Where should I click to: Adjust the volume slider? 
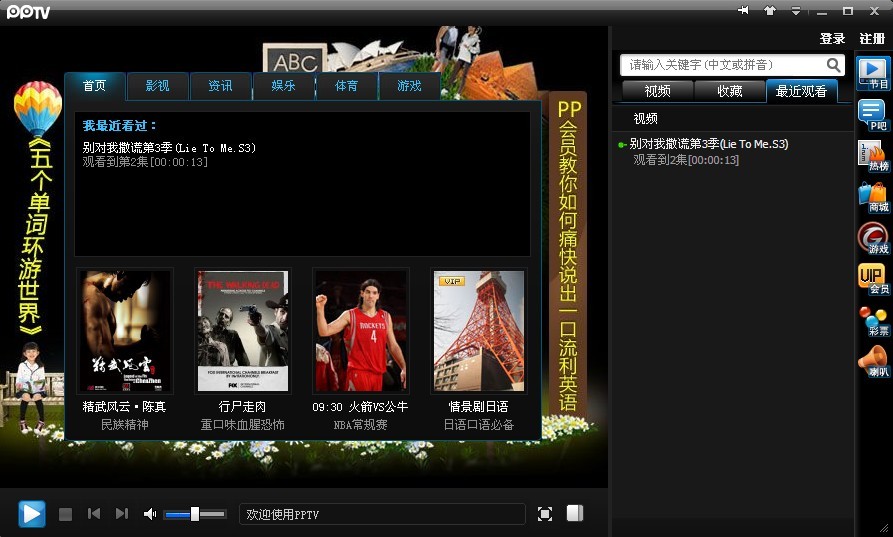point(194,514)
